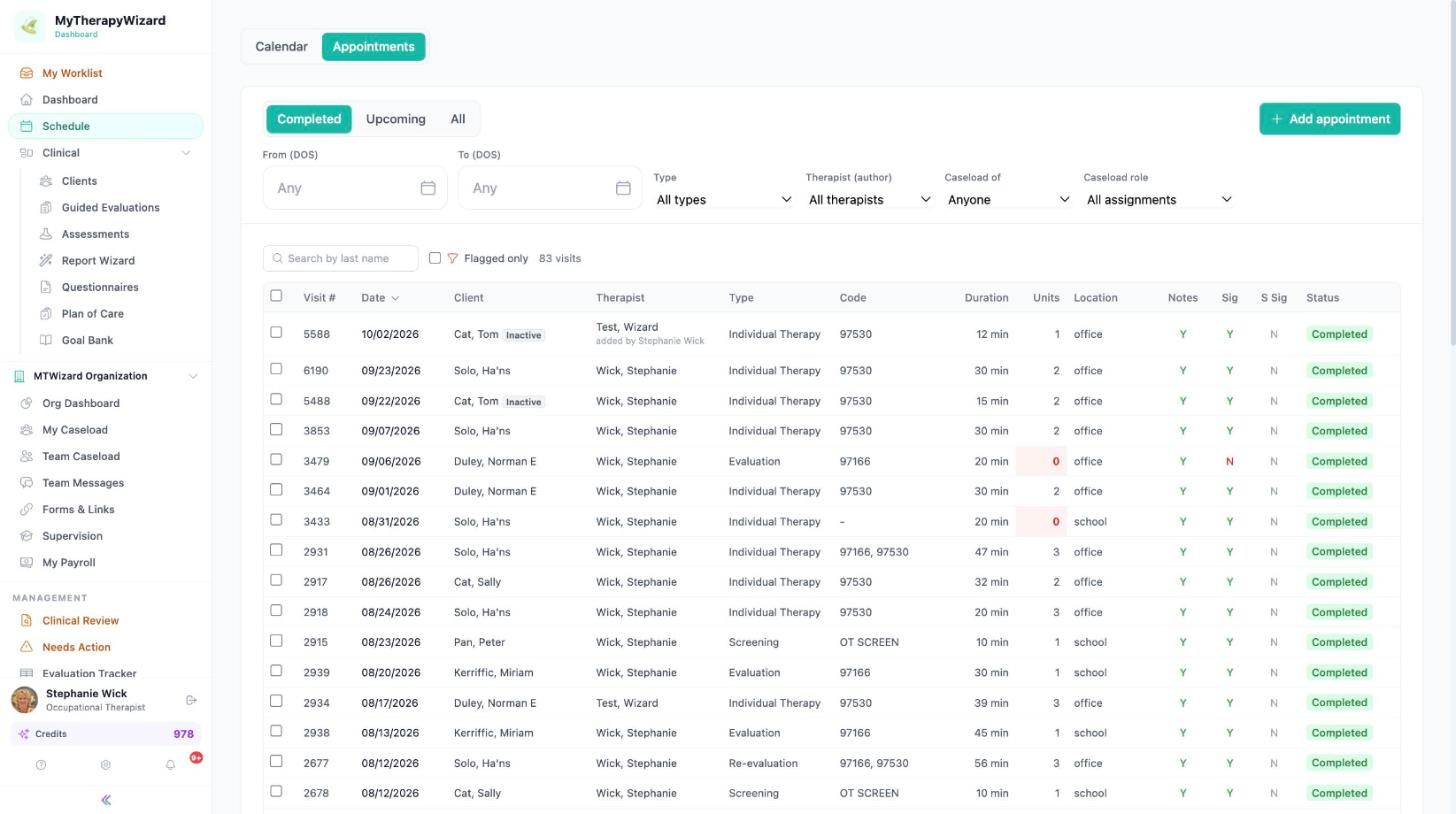
Task: Open the notifications bell icon
Action: click(x=170, y=765)
